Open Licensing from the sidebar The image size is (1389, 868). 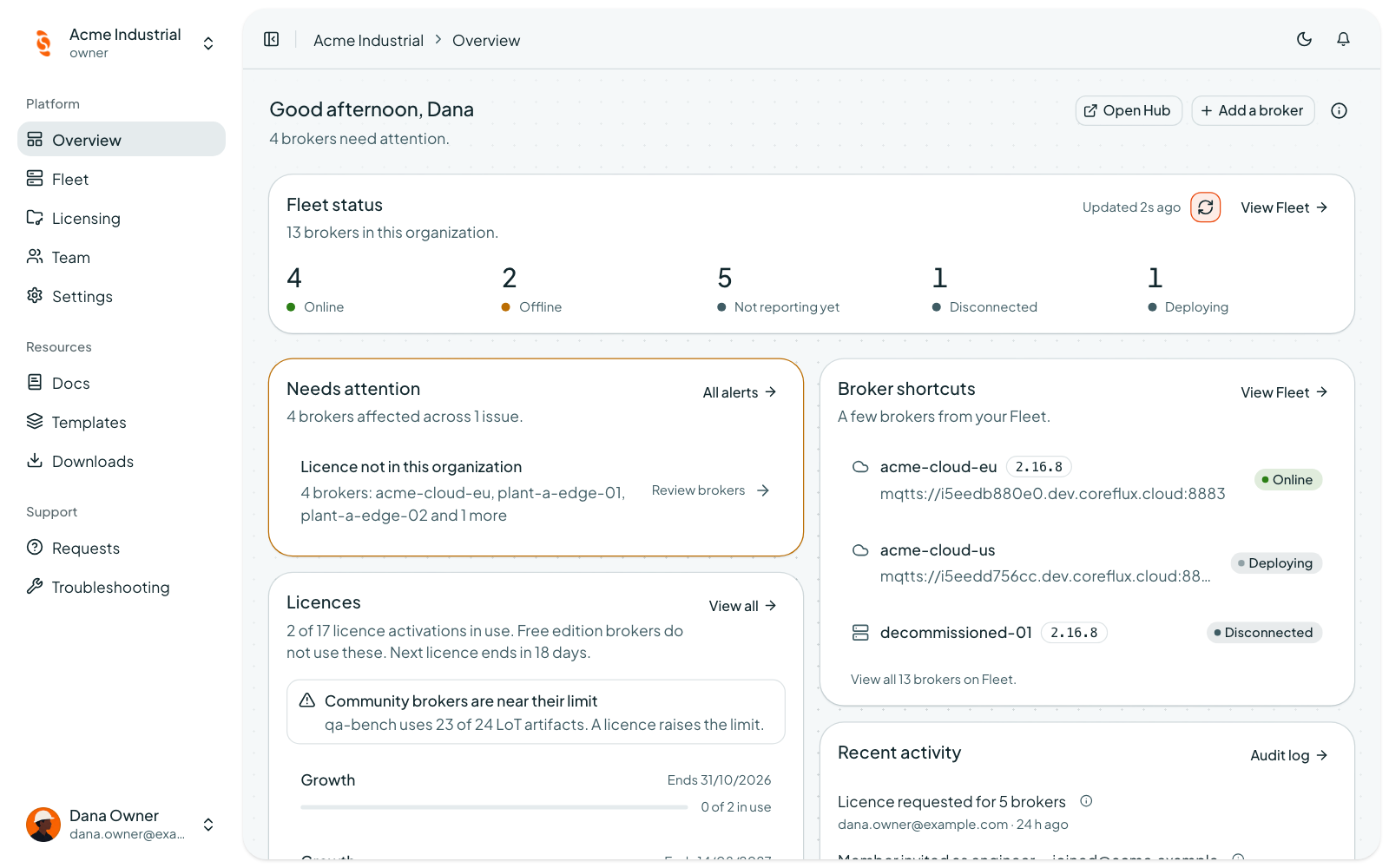coord(122,218)
